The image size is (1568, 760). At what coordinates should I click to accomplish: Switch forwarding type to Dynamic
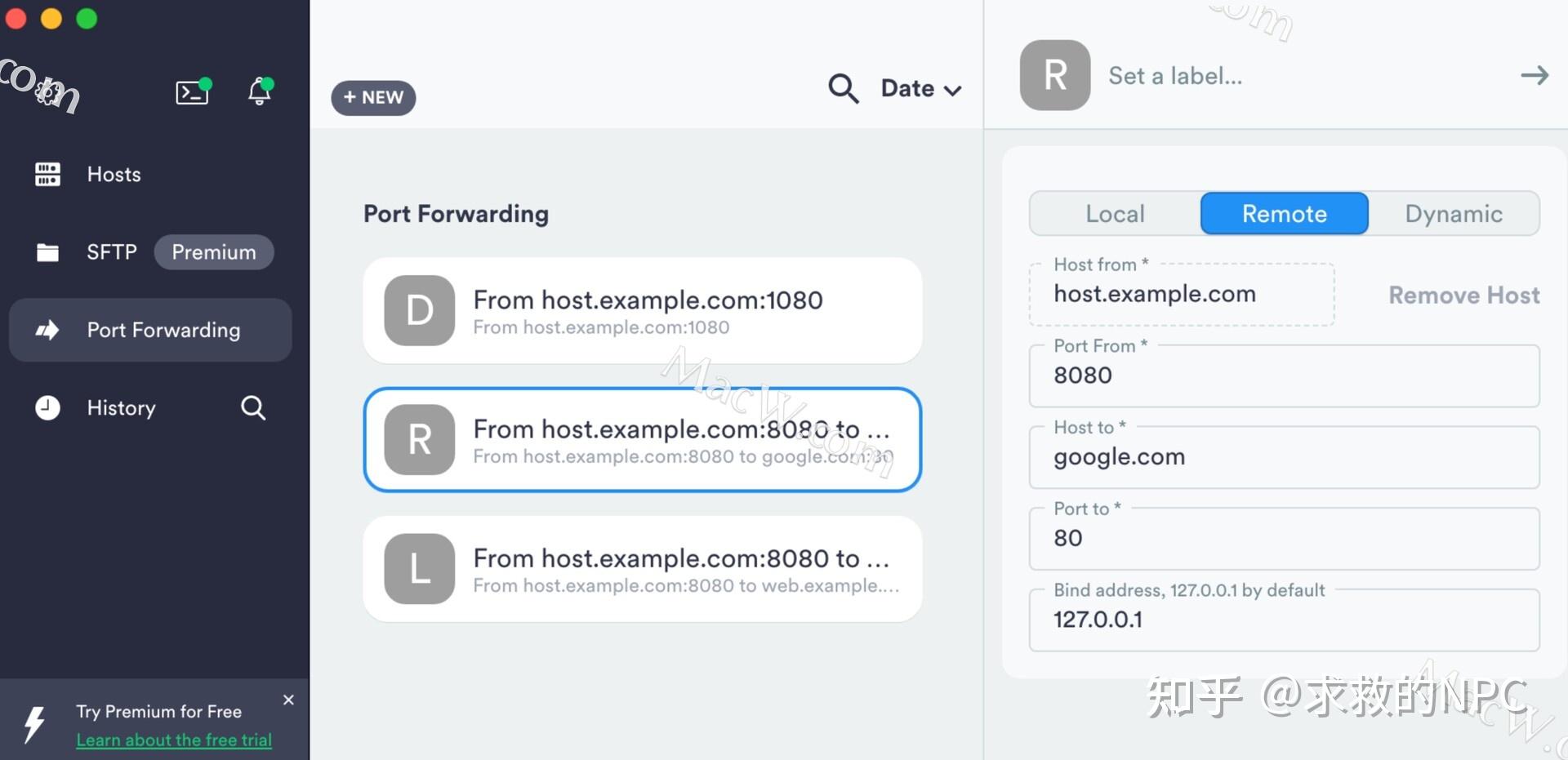pyautogui.click(x=1454, y=213)
